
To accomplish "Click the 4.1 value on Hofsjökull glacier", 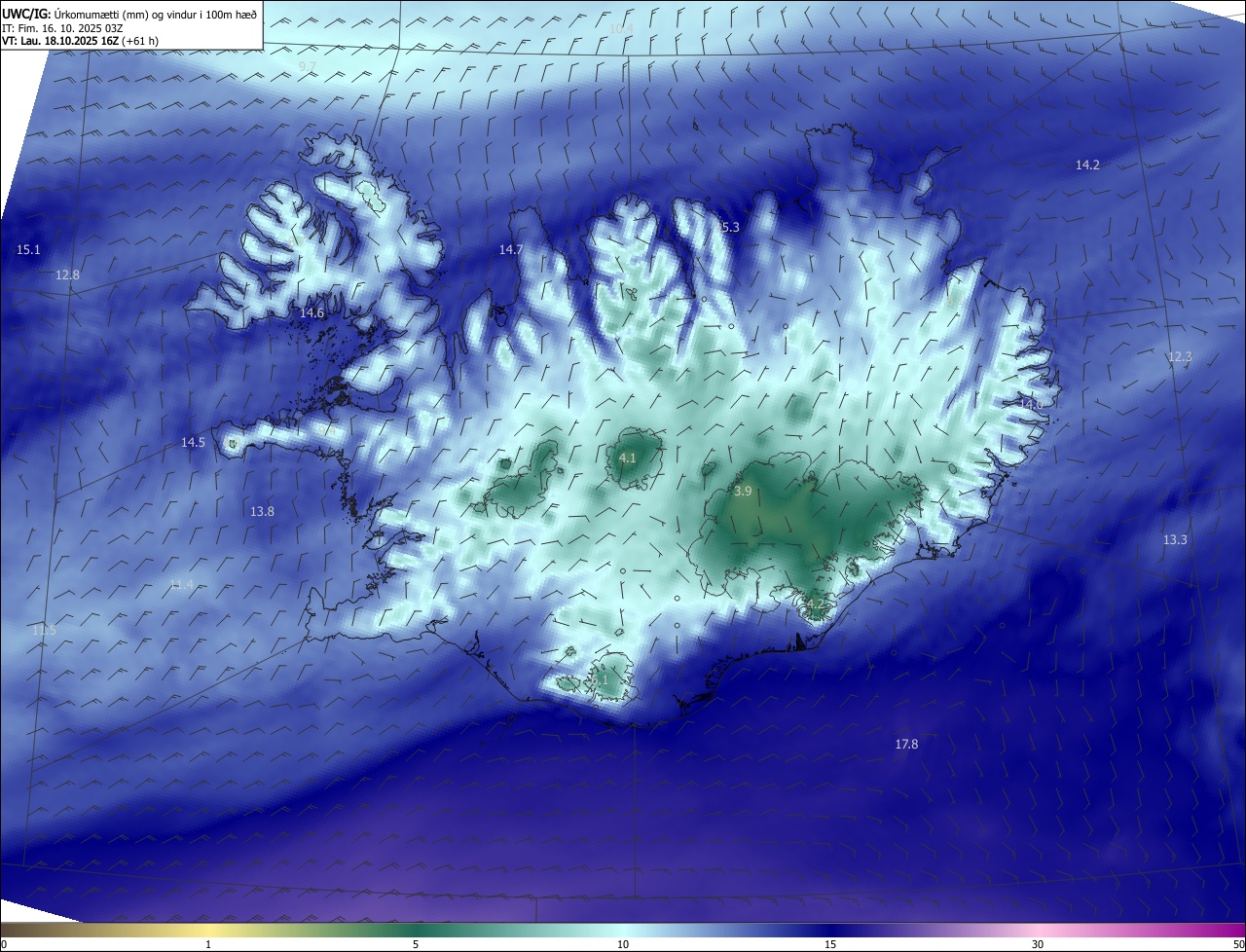I will pos(628,458).
